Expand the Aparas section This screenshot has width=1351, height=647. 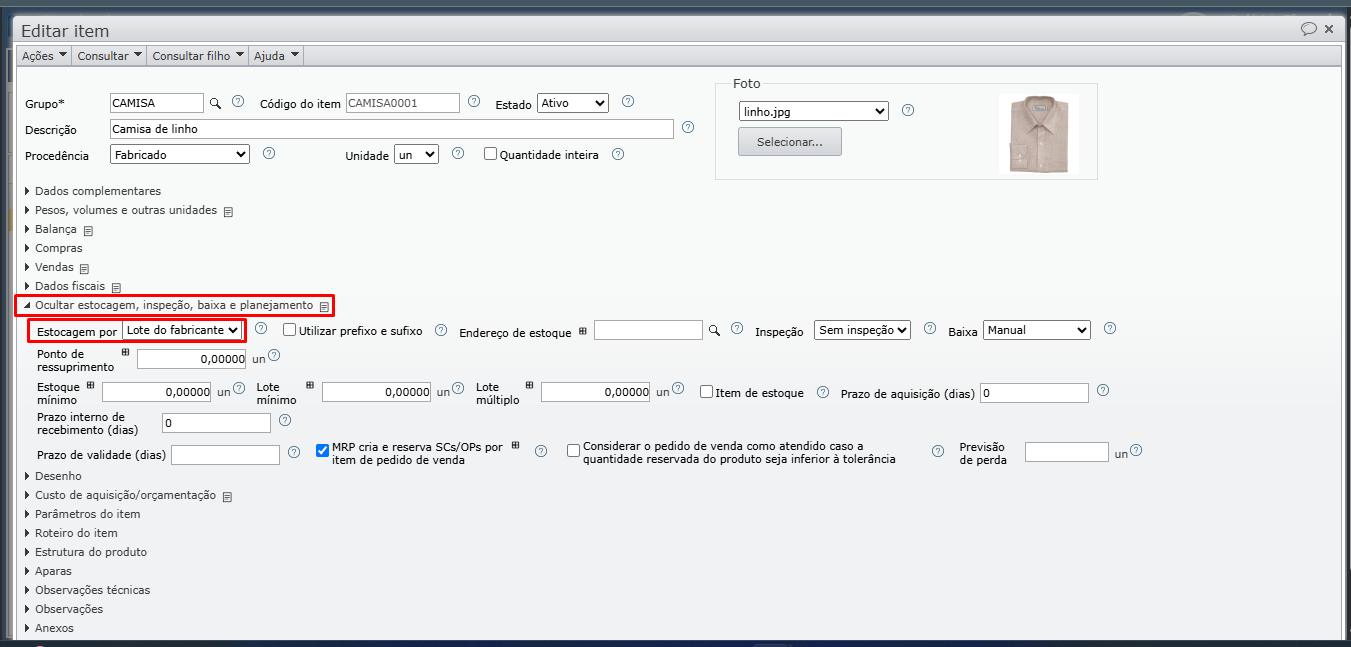[48, 571]
